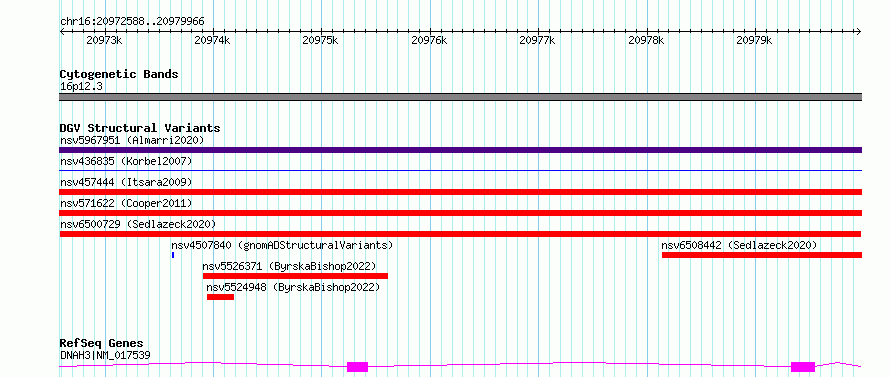This screenshot has width=890, height=377.
Task: Open the nsv436835 (Korbel2007) label
Action: (126, 161)
